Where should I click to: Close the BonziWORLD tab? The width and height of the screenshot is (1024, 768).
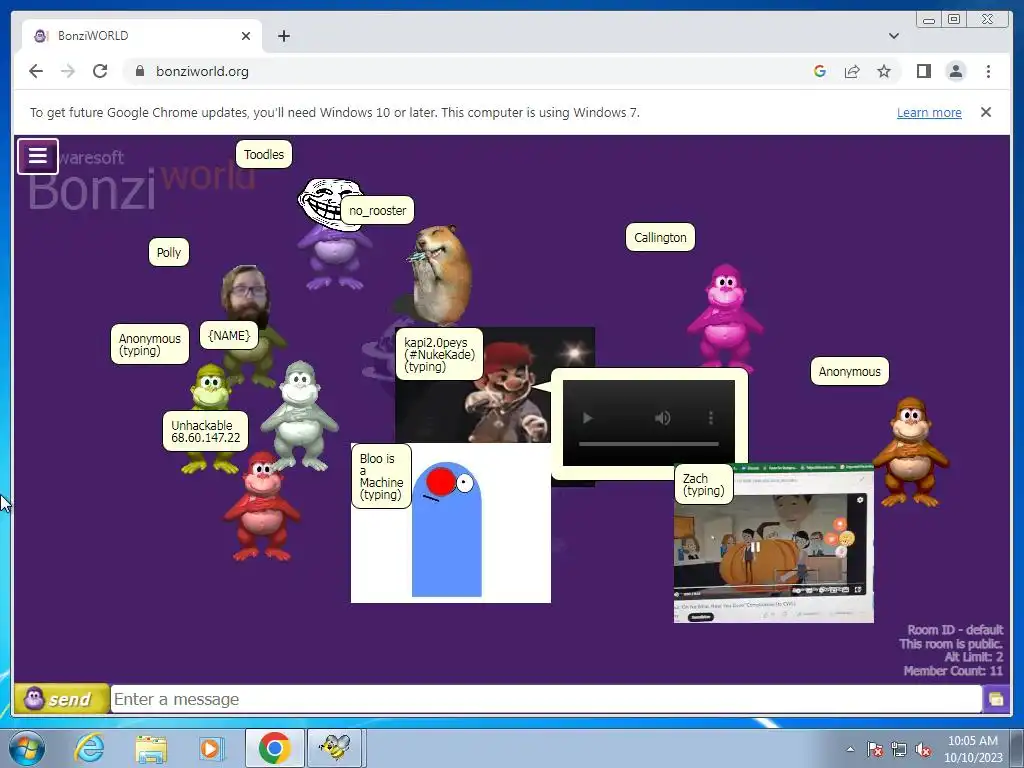(246, 36)
